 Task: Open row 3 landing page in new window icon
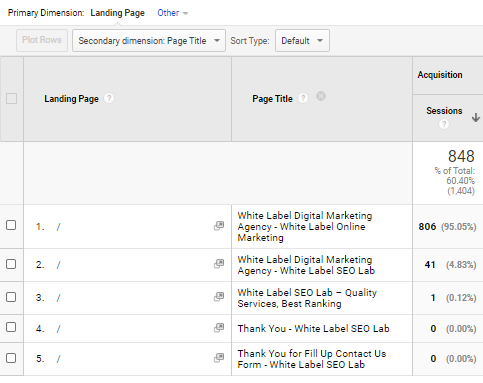coord(219,296)
